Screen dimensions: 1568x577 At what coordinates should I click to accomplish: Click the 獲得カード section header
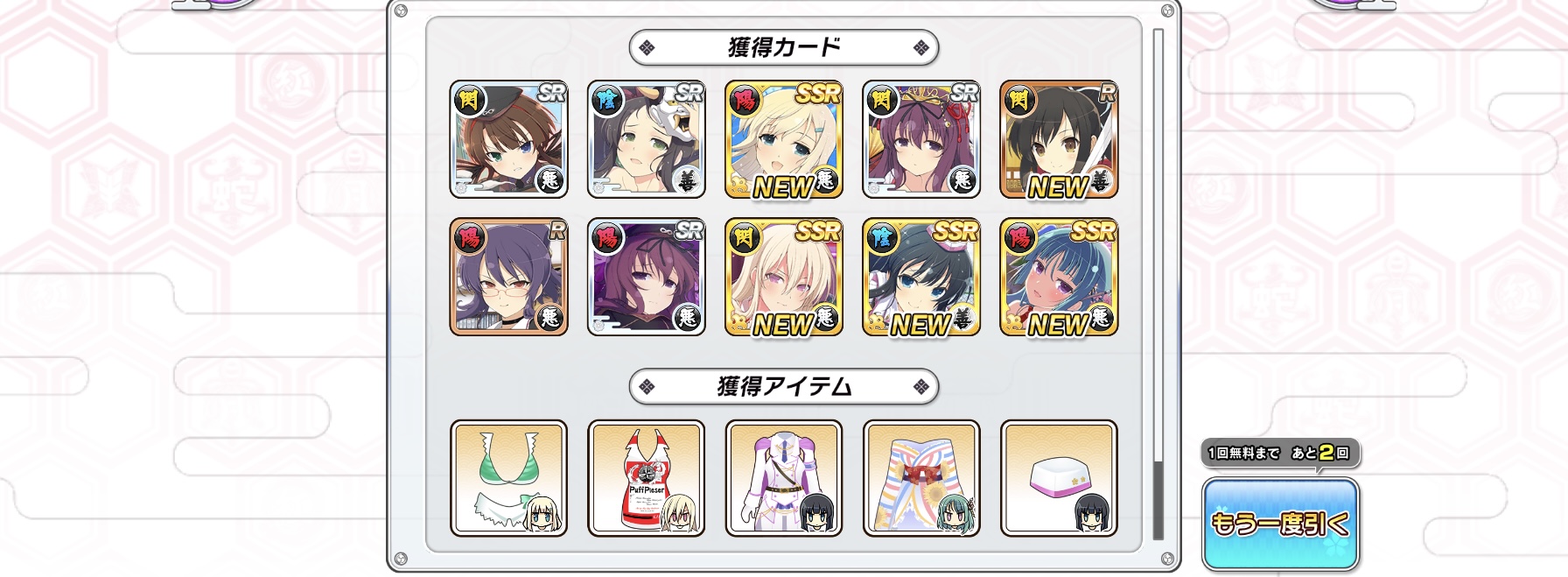(x=784, y=47)
